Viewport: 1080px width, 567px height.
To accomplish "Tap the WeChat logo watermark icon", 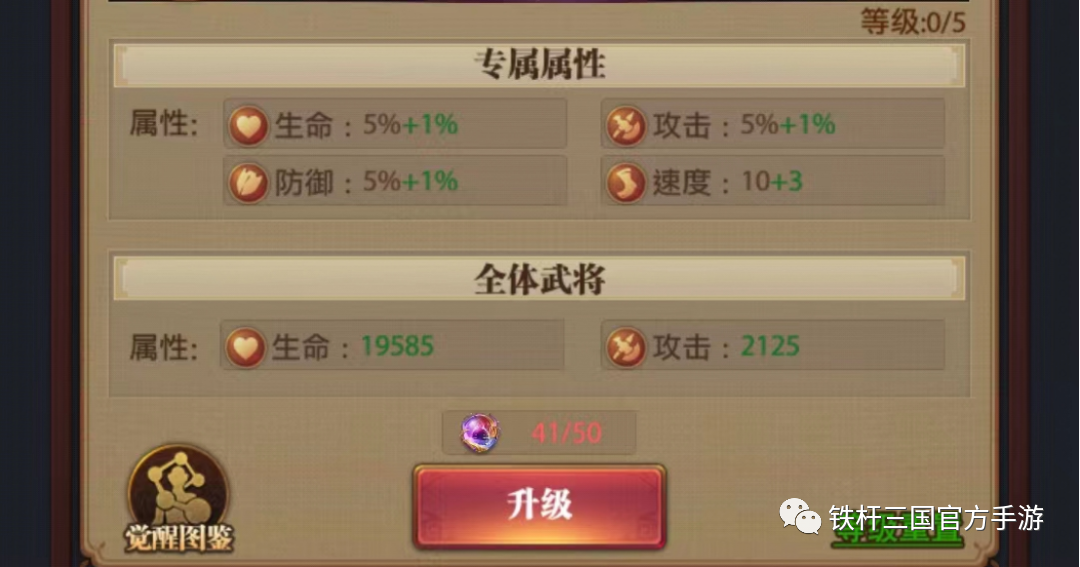I will (x=800, y=516).
